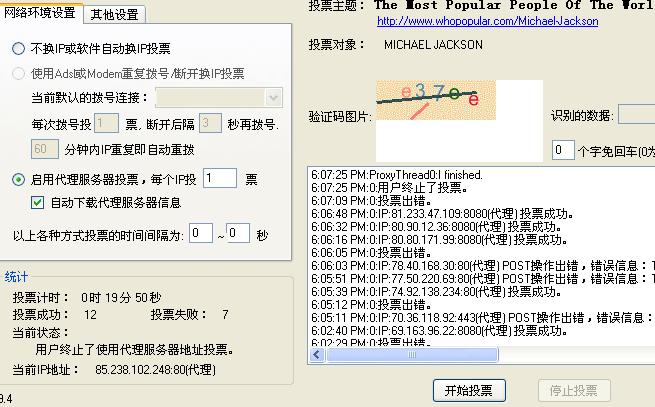Viewport: 655px width, 407px height.
Task: Click the 个字免回车 number field
Action: (563, 151)
